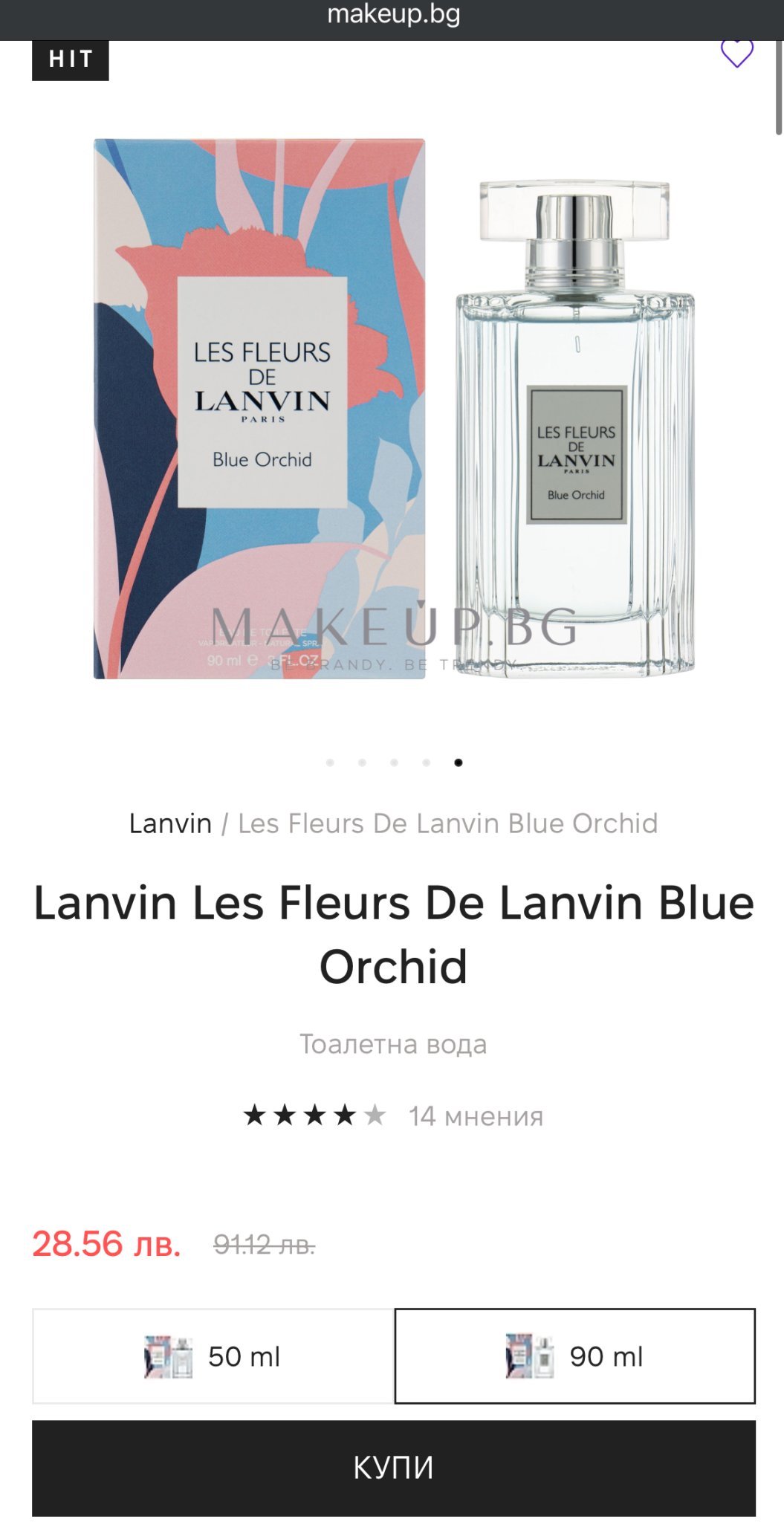This screenshot has width=784, height=1522.
Task: Go to second image carousel dot
Action: click(x=362, y=762)
